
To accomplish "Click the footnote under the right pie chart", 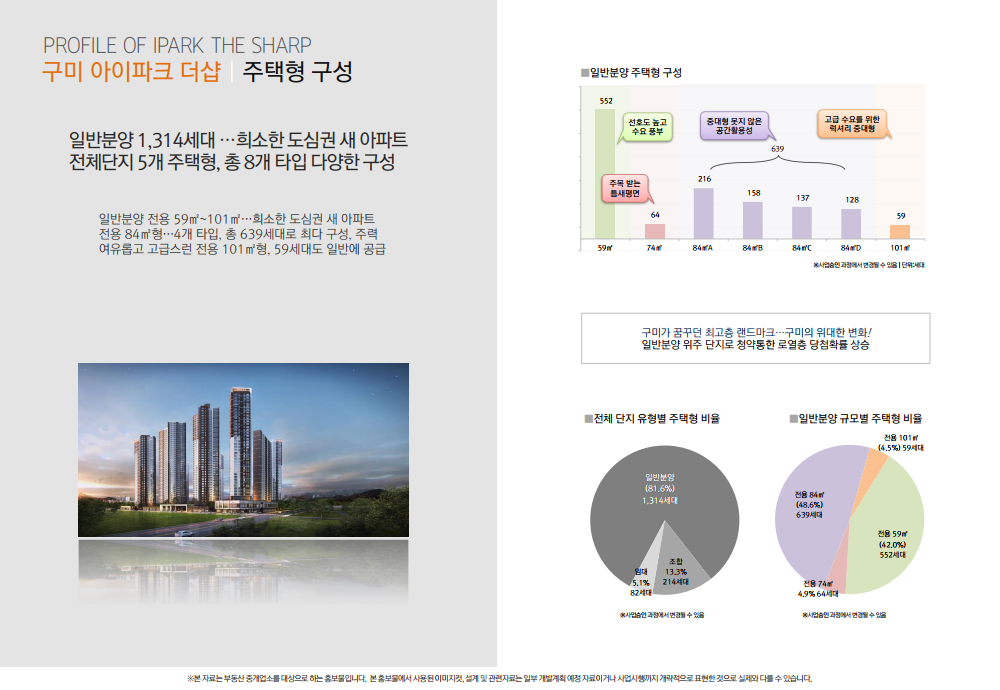I will [x=844, y=615].
